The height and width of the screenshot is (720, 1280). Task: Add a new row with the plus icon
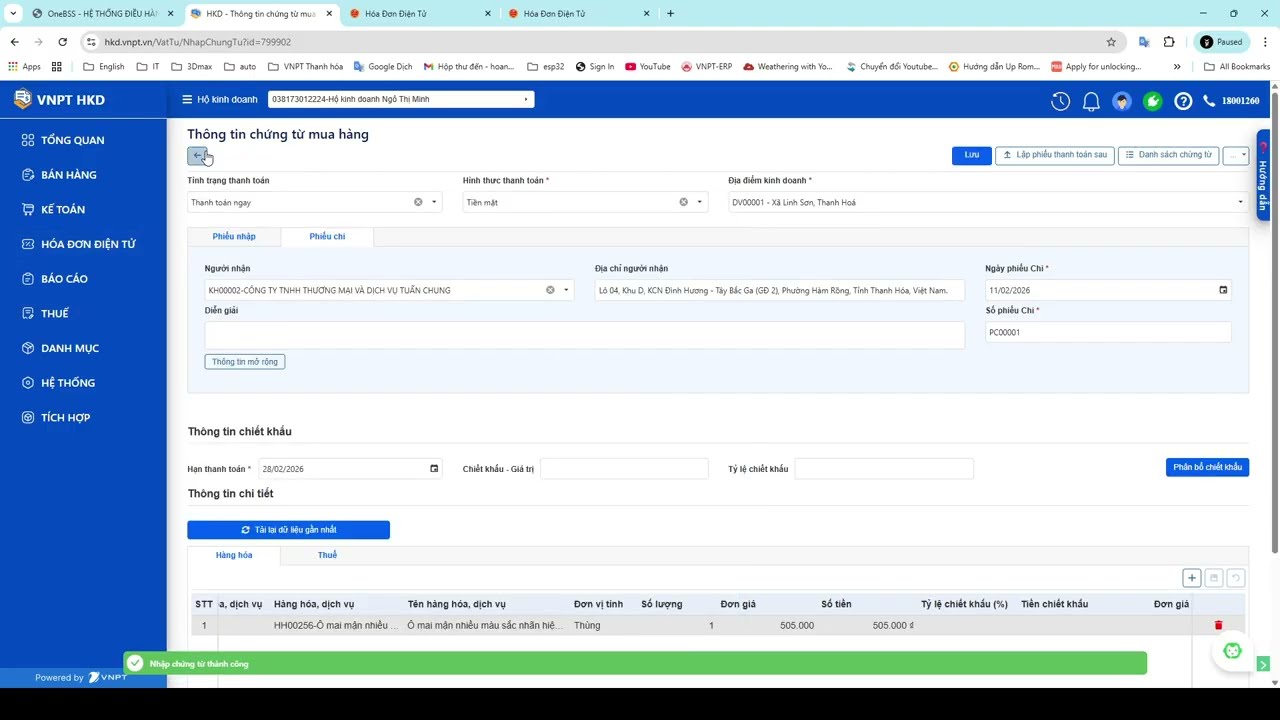click(x=1191, y=578)
